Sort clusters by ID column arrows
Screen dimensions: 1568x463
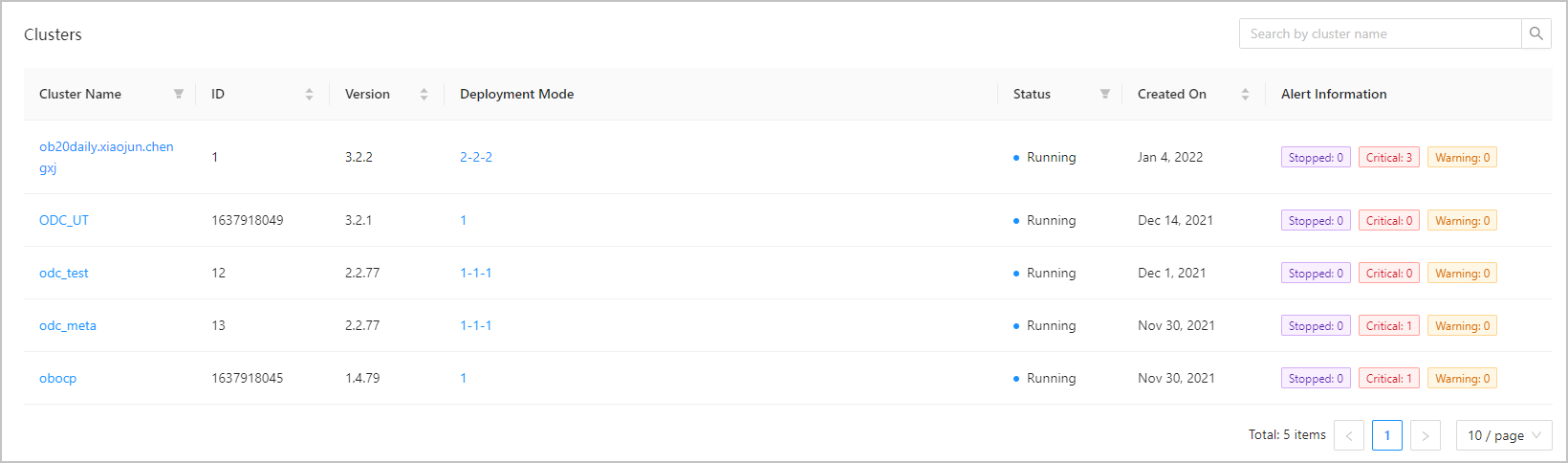click(x=309, y=94)
